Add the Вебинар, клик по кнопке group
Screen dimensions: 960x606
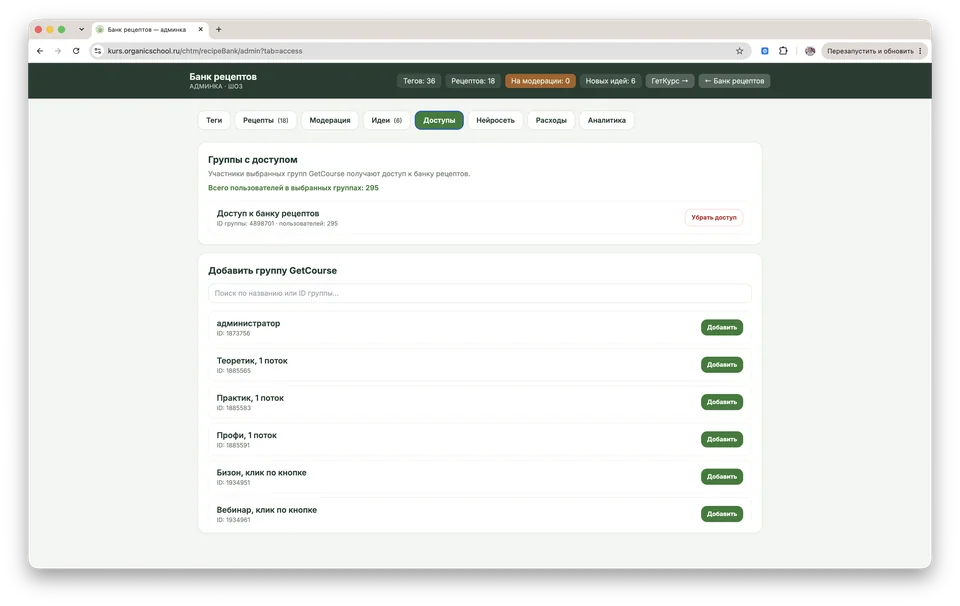coord(722,514)
